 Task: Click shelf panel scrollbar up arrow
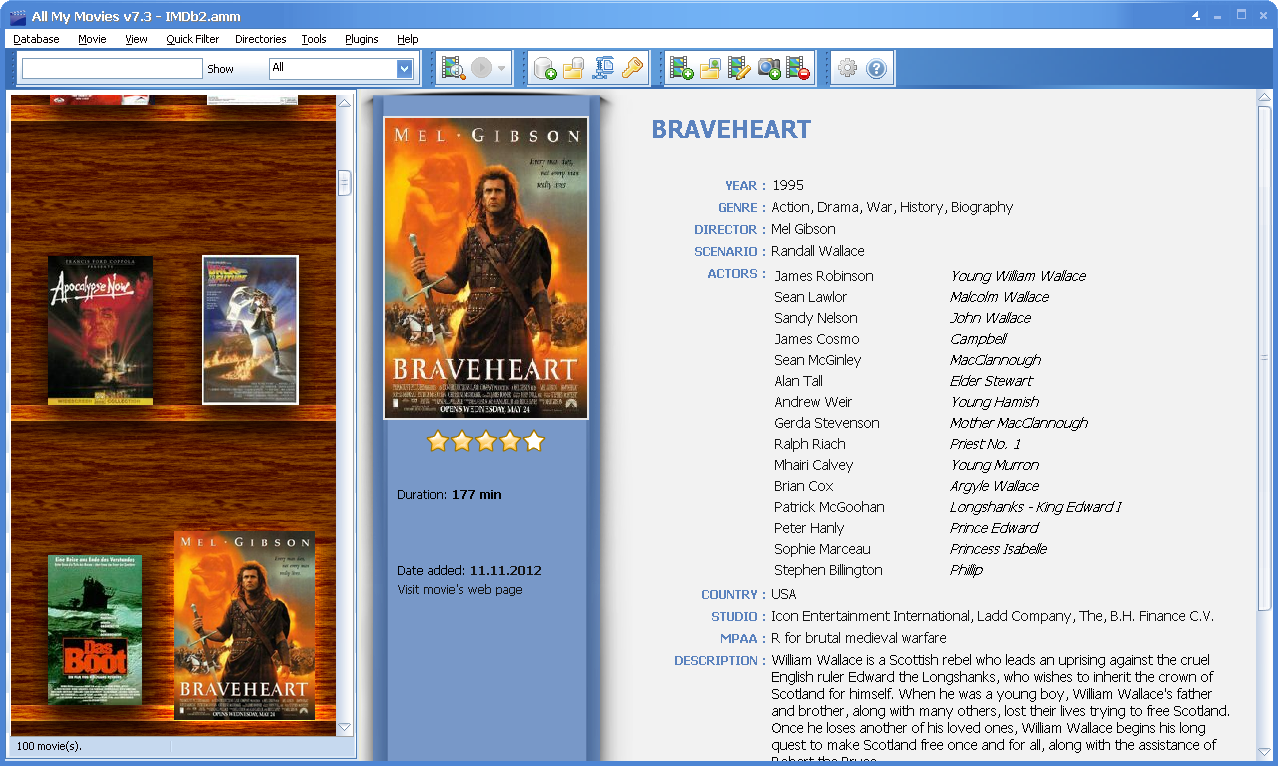pyautogui.click(x=345, y=102)
